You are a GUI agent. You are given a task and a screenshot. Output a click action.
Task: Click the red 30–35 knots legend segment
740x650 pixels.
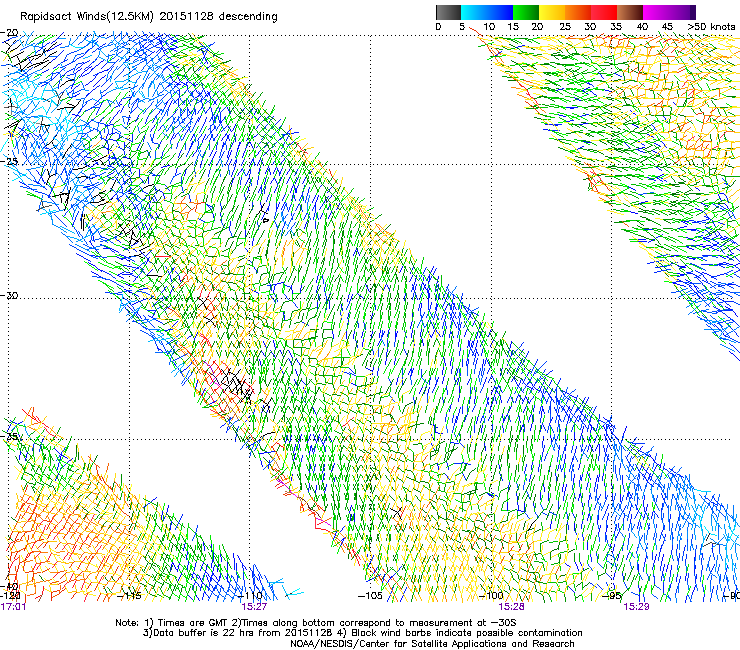[604, 12]
